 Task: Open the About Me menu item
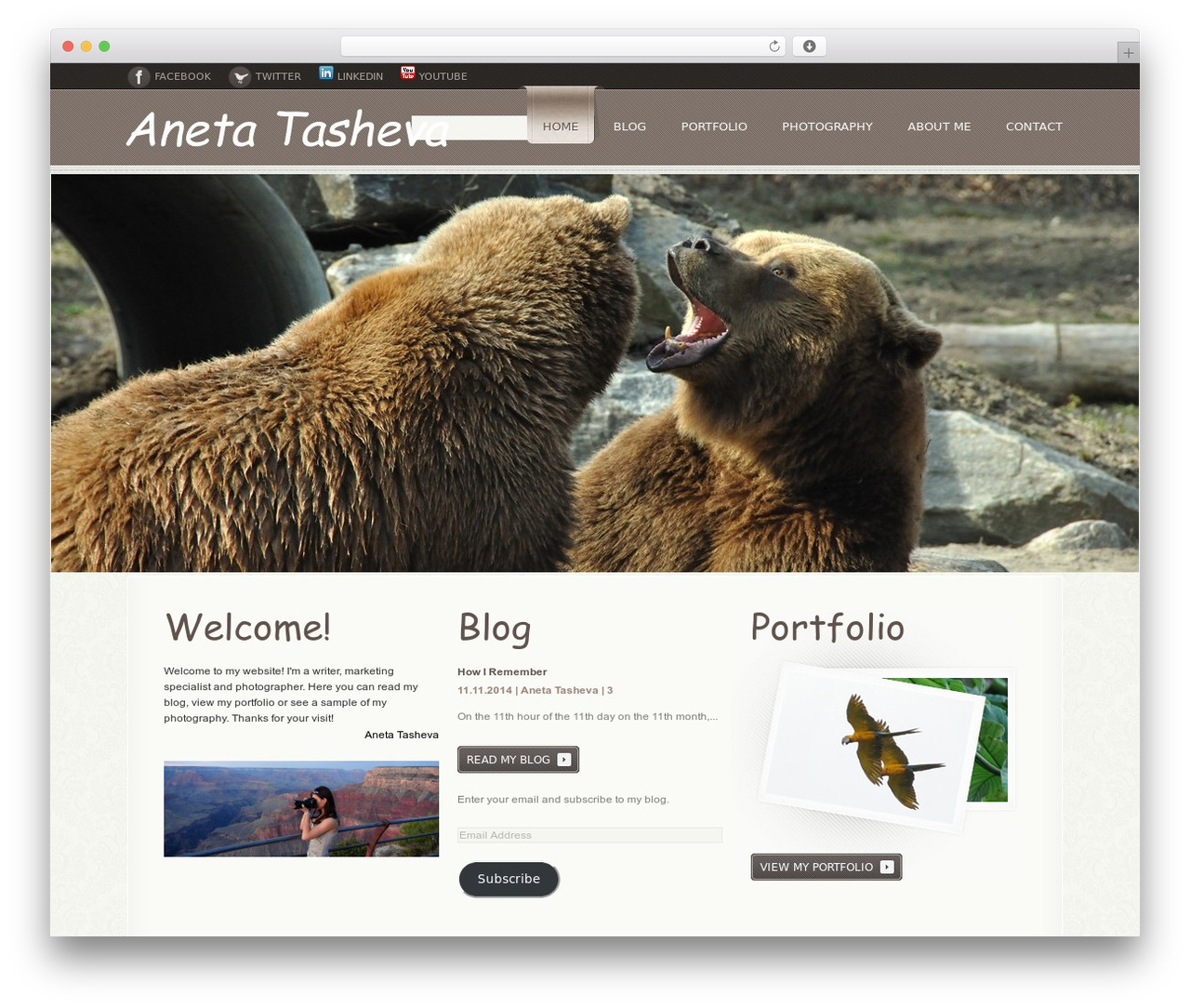[939, 126]
